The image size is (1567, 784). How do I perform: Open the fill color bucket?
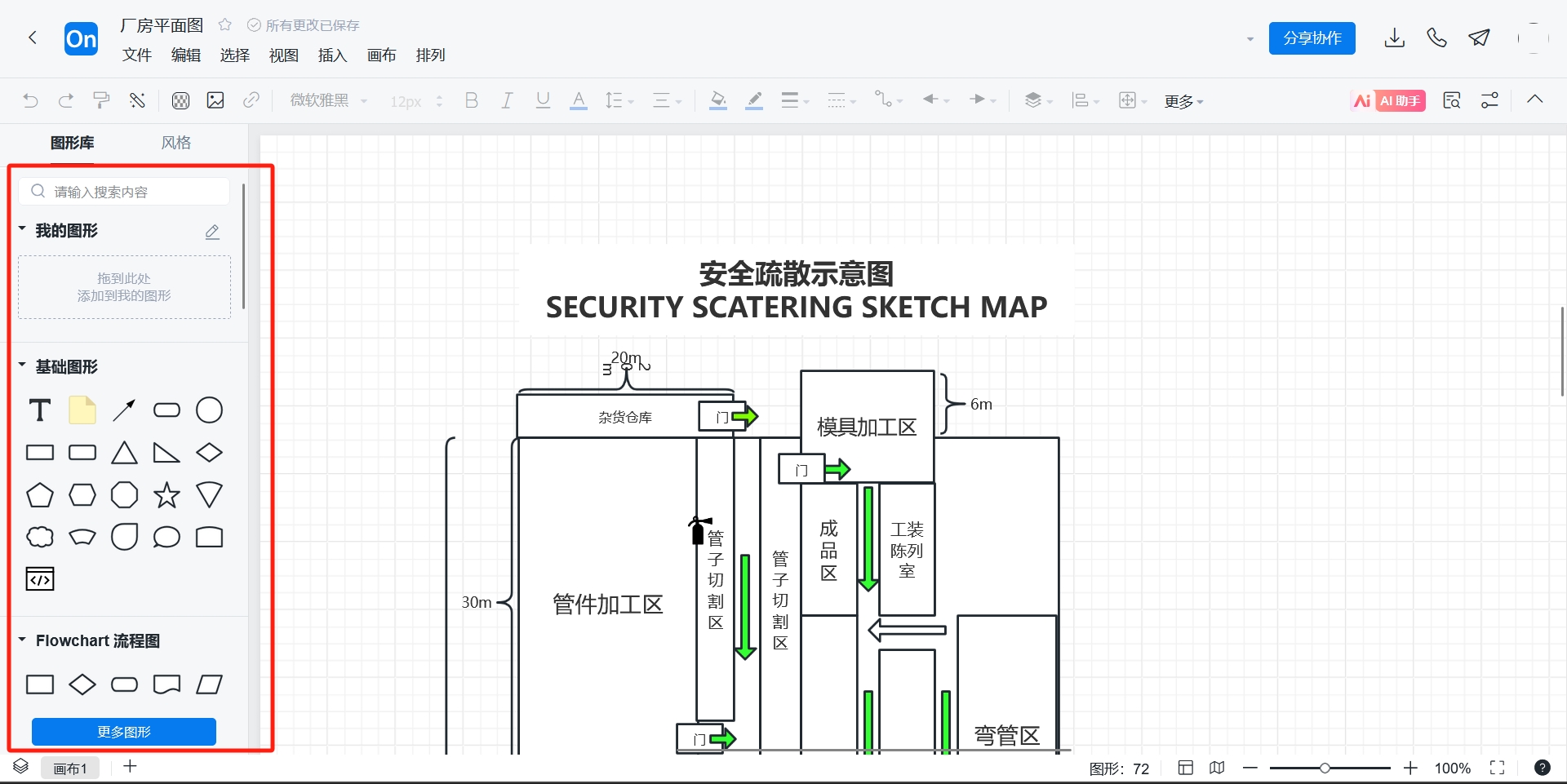718,100
